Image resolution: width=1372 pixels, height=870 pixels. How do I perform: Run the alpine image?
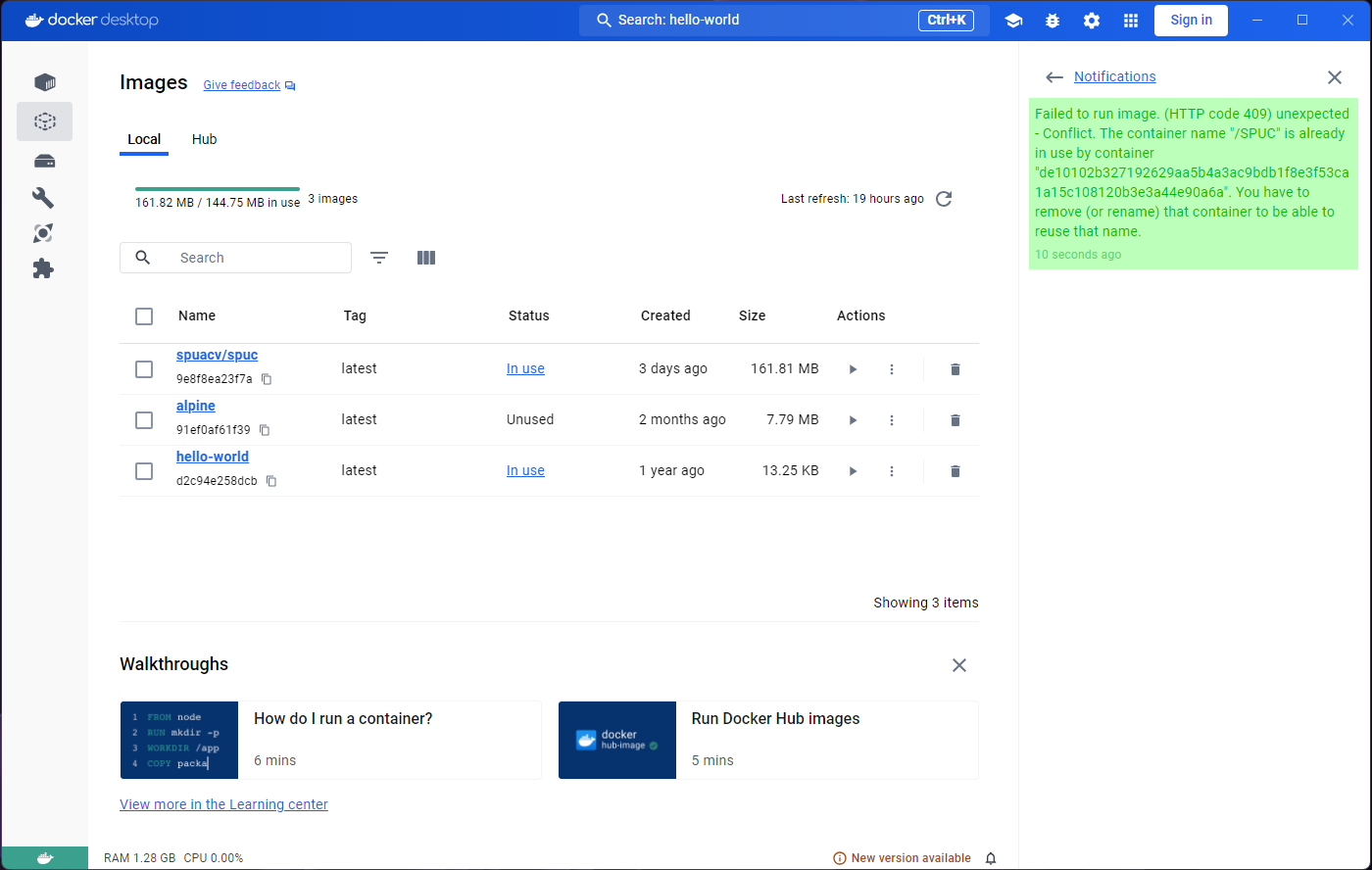tap(853, 420)
